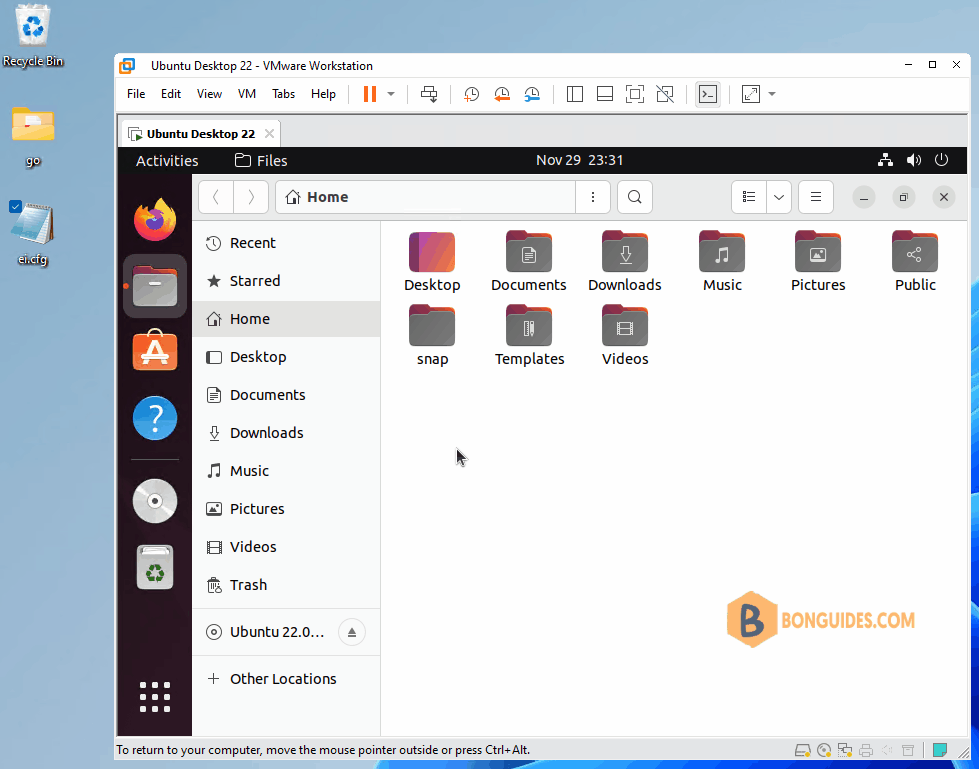Revert the virtual machine to previous snapshot
This screenshot has height=769, width=979.
502,94
